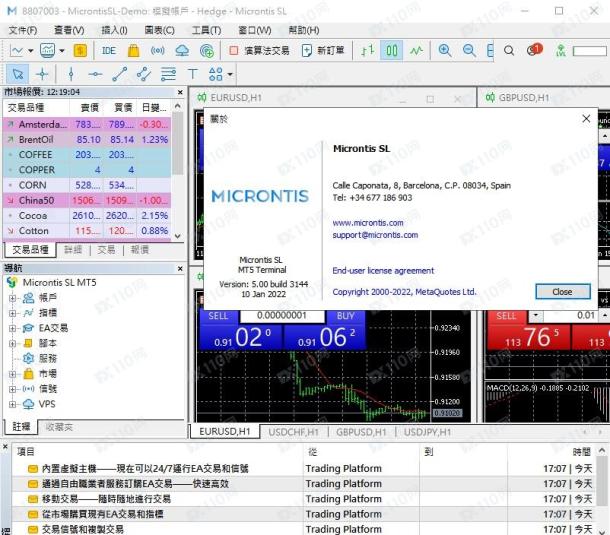The width and height of the screenshot is (610, 535).
Task: Select the COFFEE symbol row
Action: click(x=87, y=154)
